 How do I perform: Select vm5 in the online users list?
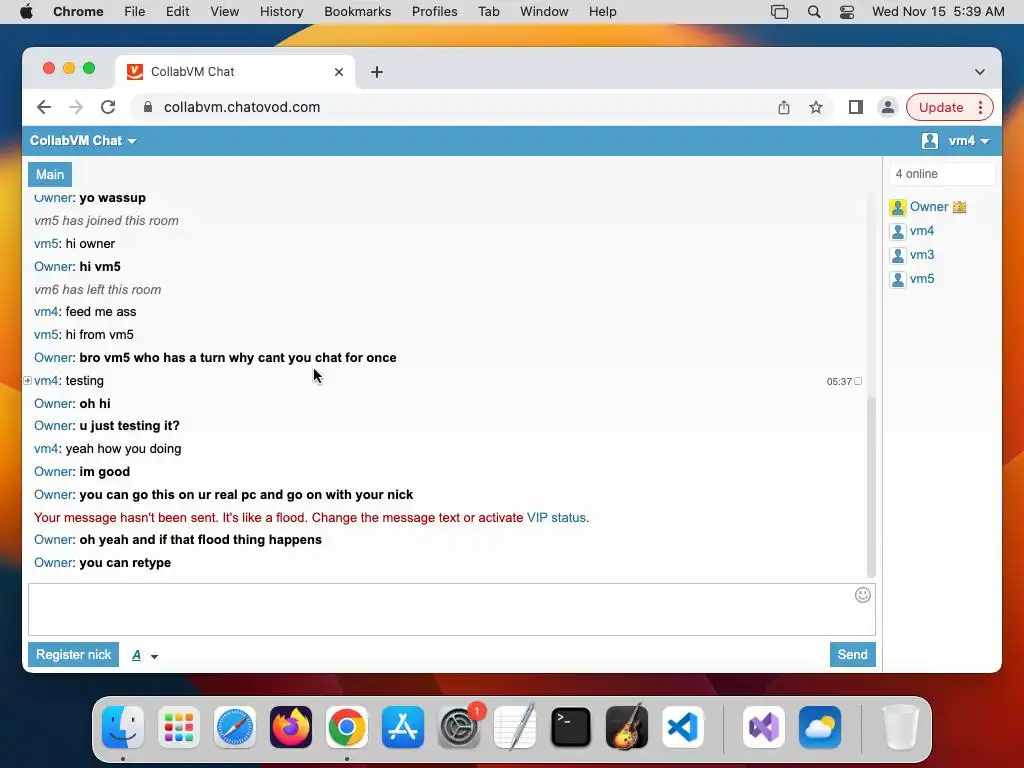[x=921, y=279]
